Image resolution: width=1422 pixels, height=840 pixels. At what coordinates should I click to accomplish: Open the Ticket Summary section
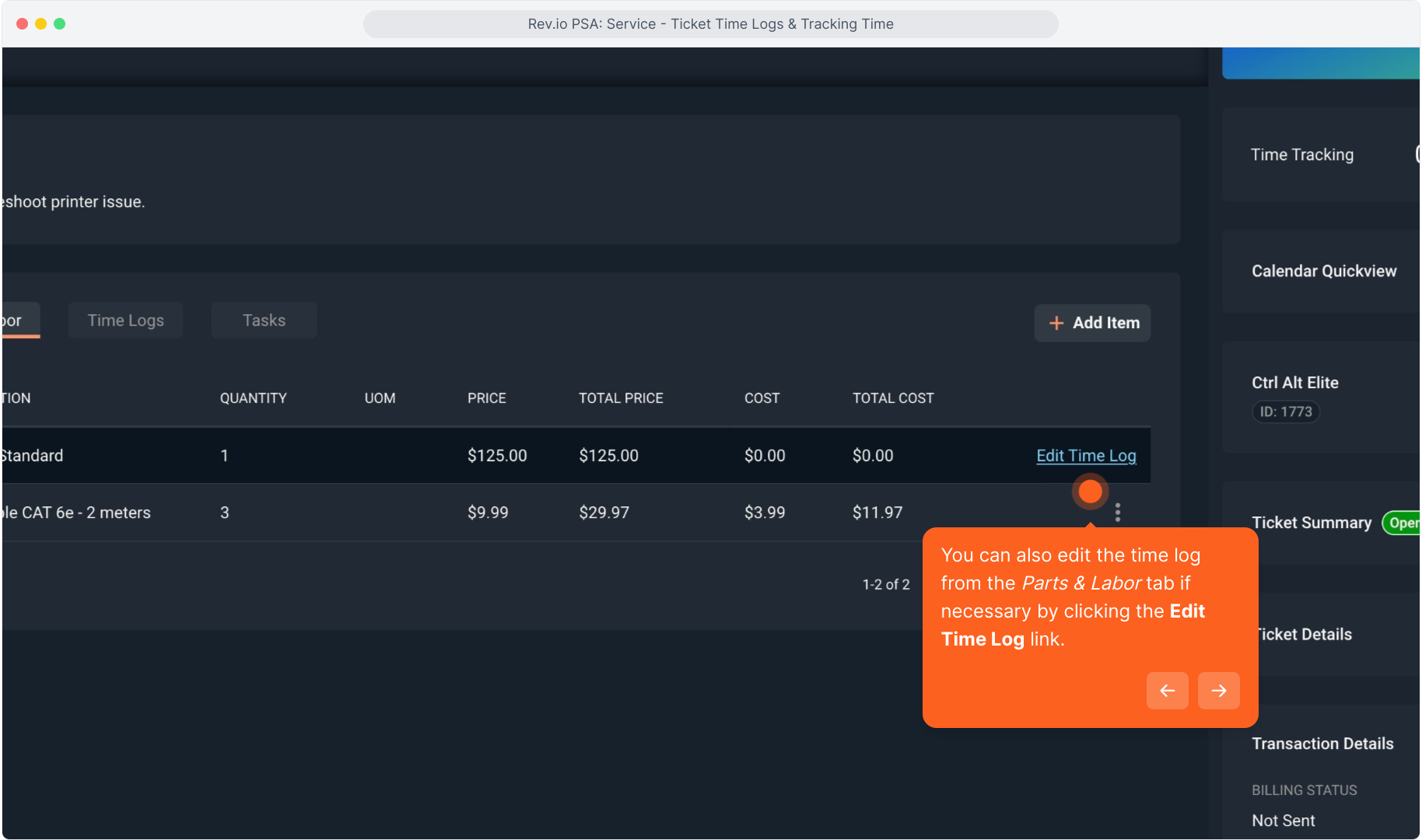pos(1312,523)
